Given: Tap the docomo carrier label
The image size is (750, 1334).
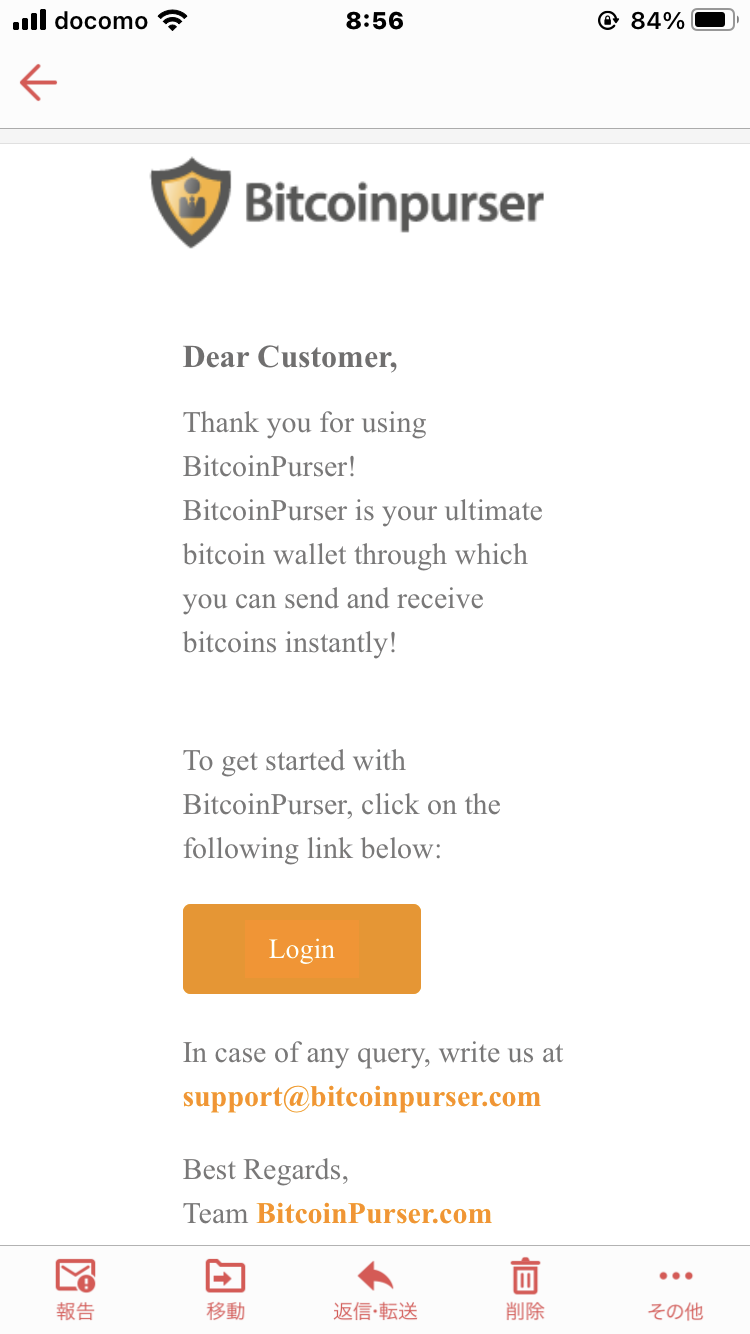Looking at the screenshot, I should point(101,20).
